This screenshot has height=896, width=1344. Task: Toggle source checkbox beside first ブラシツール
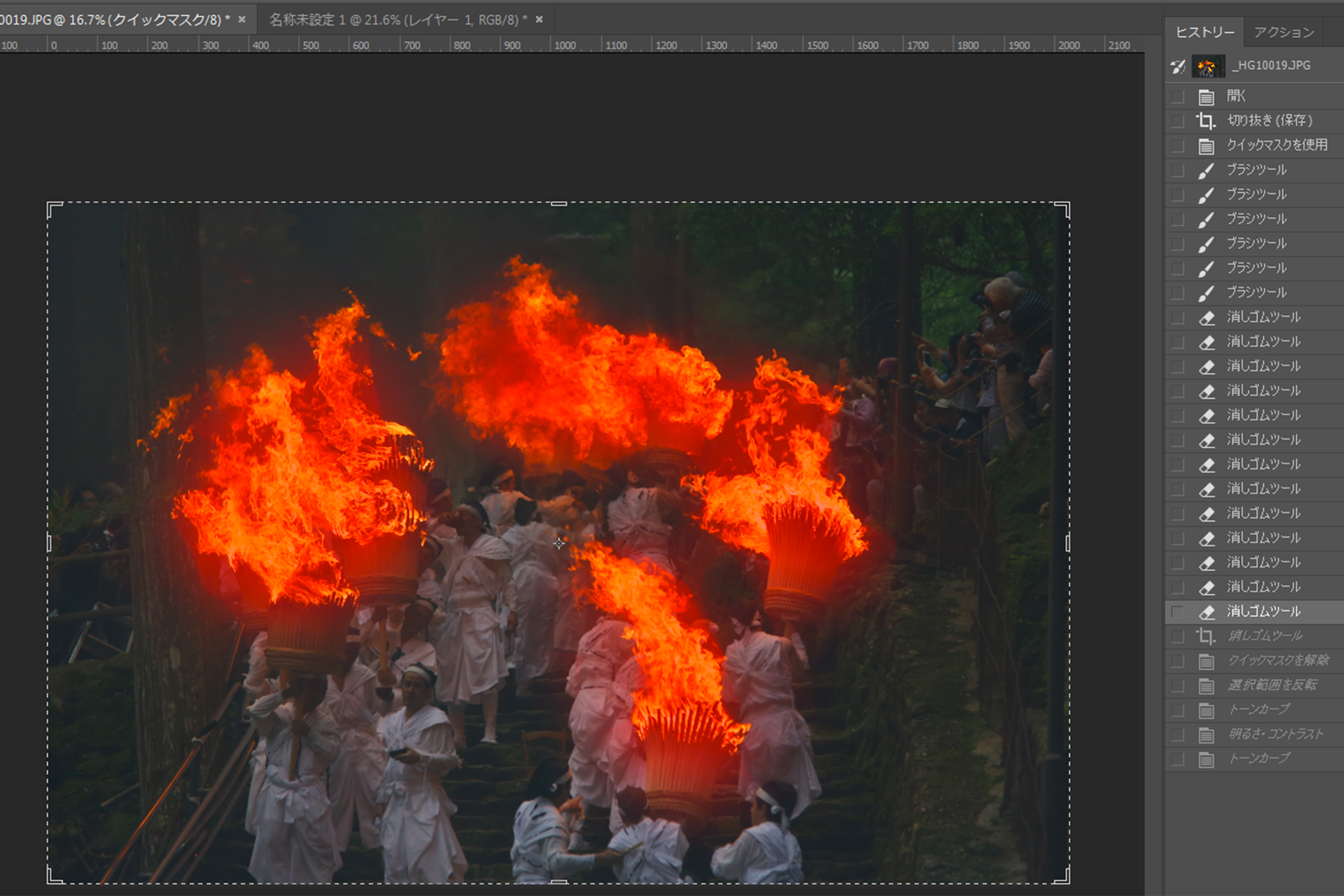(x=1177, y=170)
